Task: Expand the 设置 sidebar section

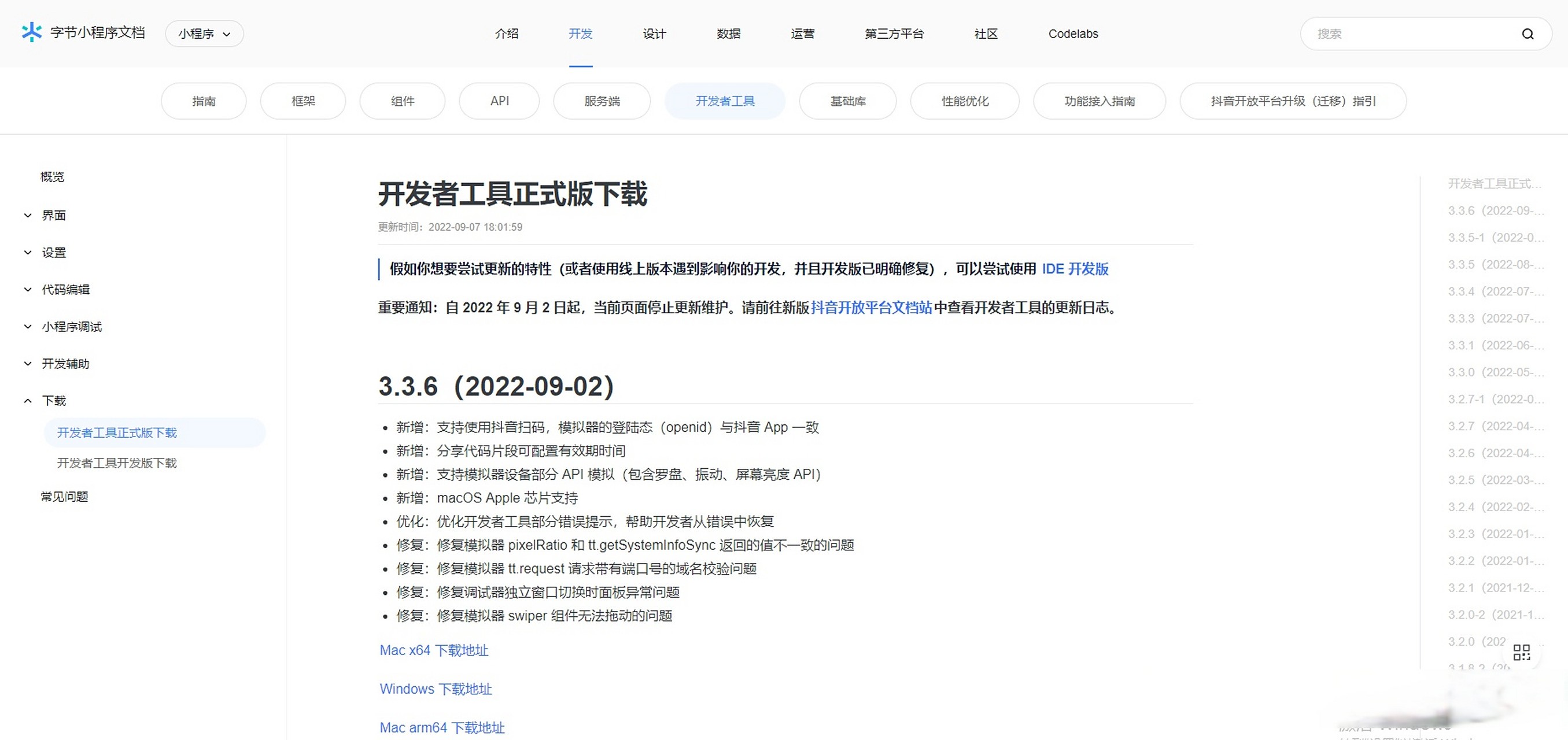Action: click(x=54, y=252)
